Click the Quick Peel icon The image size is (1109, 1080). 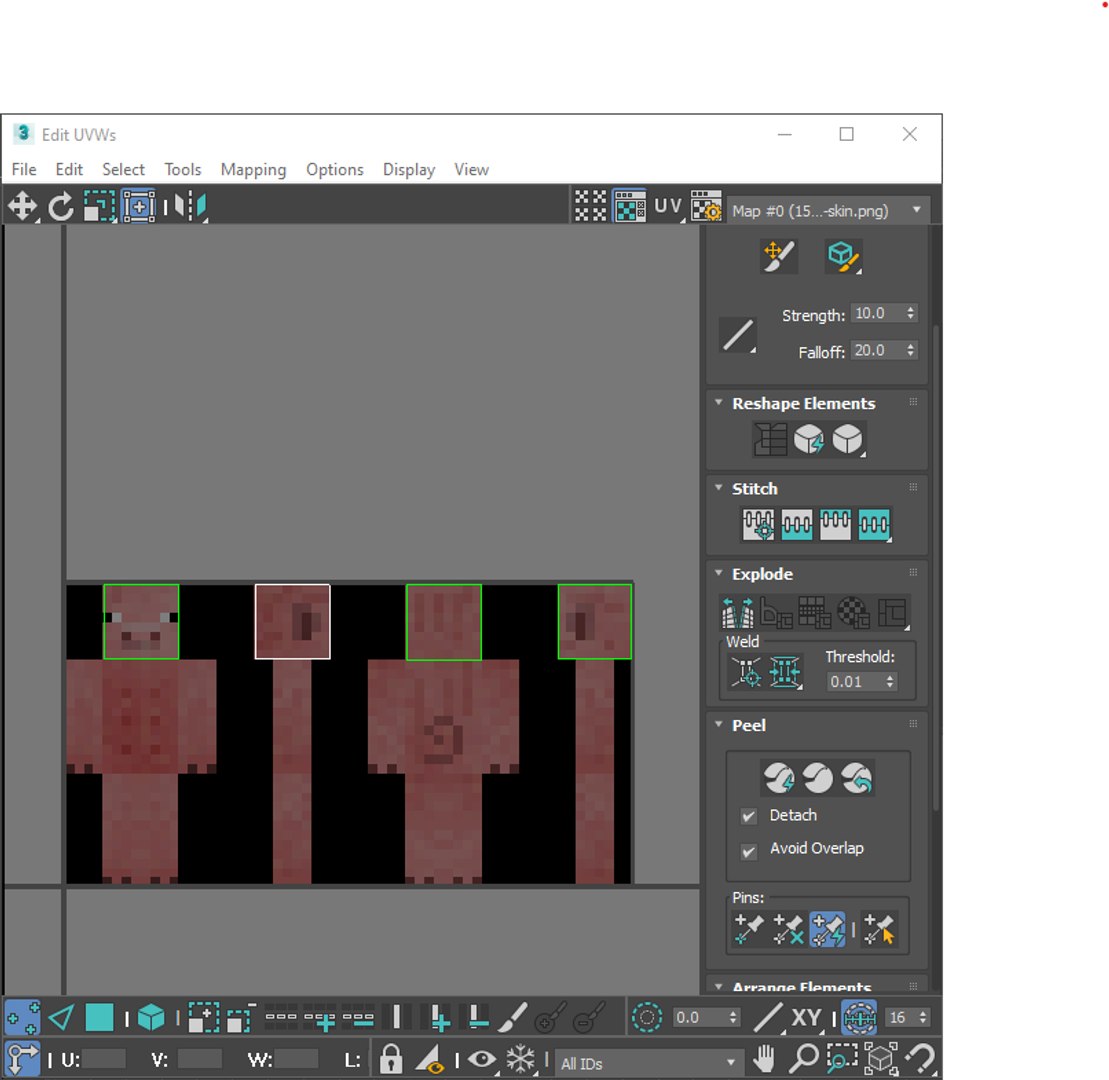pyautogui.click(x=779, y=778)
